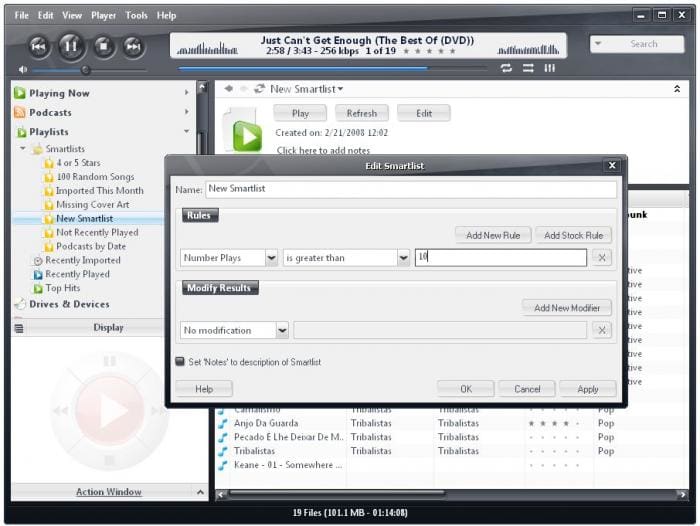This screenshot has width=700, height=526.
Task: Select the 100 Random Songs smartlist
Action: tap(95, 177)
